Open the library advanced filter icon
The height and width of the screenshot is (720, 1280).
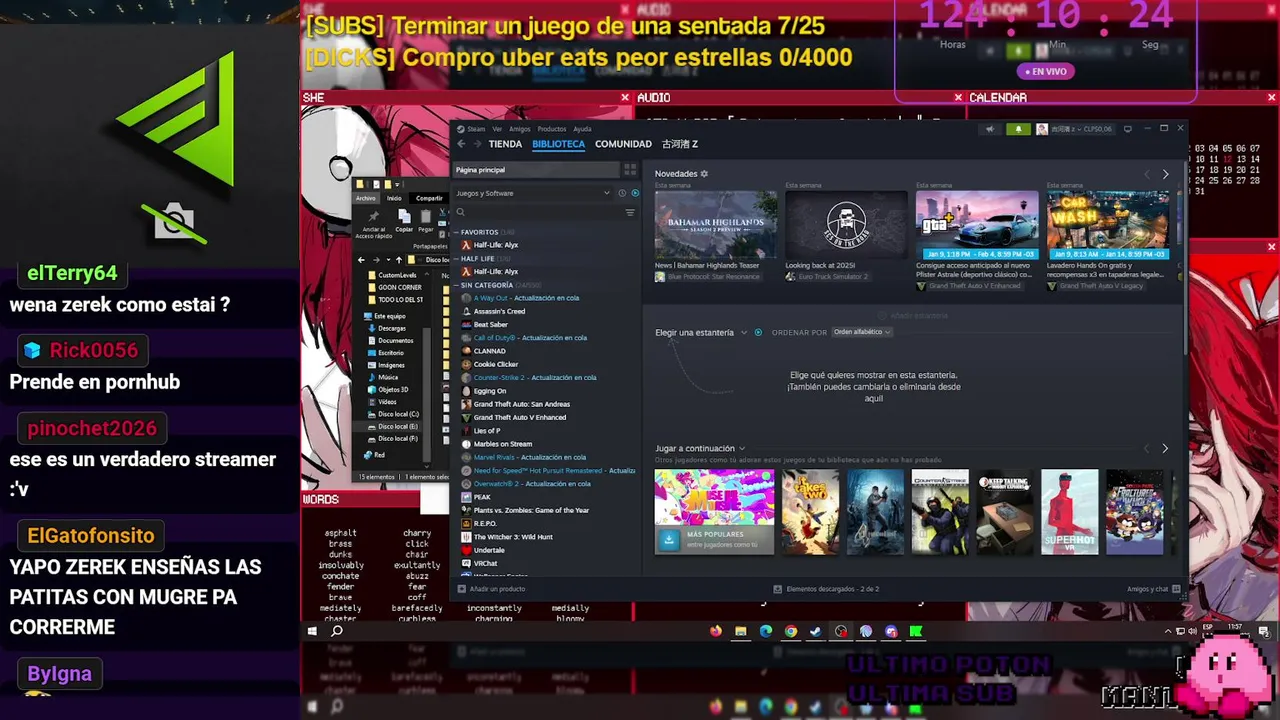click(630, 212)
